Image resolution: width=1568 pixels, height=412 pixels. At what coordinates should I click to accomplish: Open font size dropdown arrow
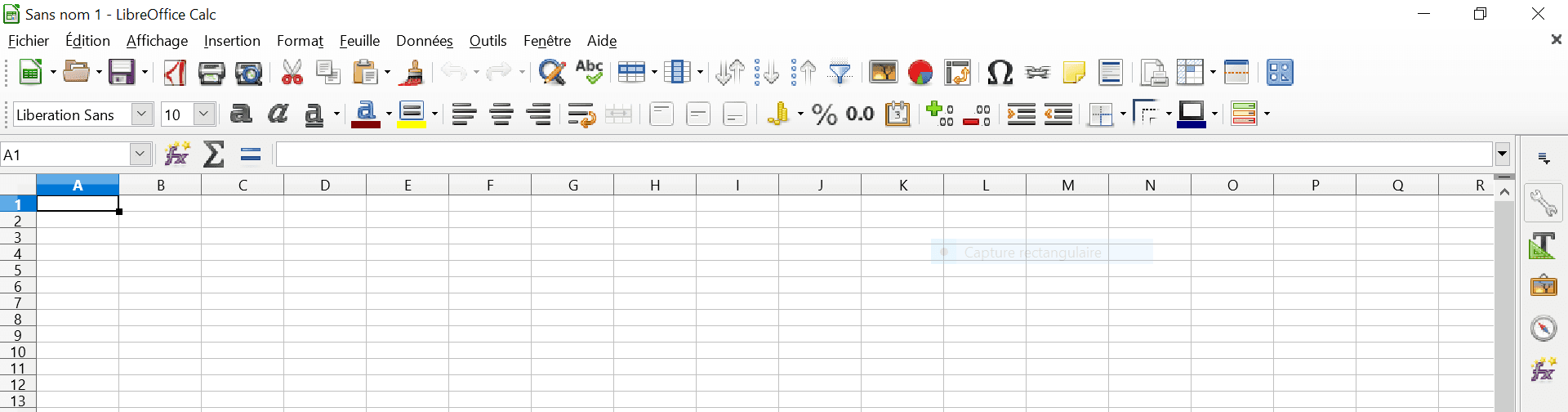pyautogui.click(x=204, y=114)
